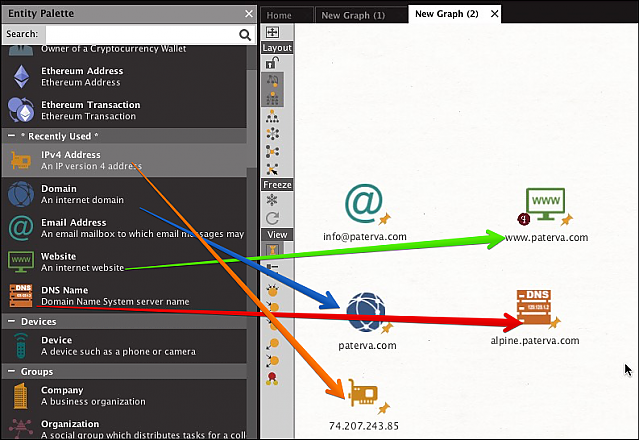The height and width of the screenshot is (440, 639).
Task: Click the pin on the www.paterva.com node
Action: click(x=566, y=220)
